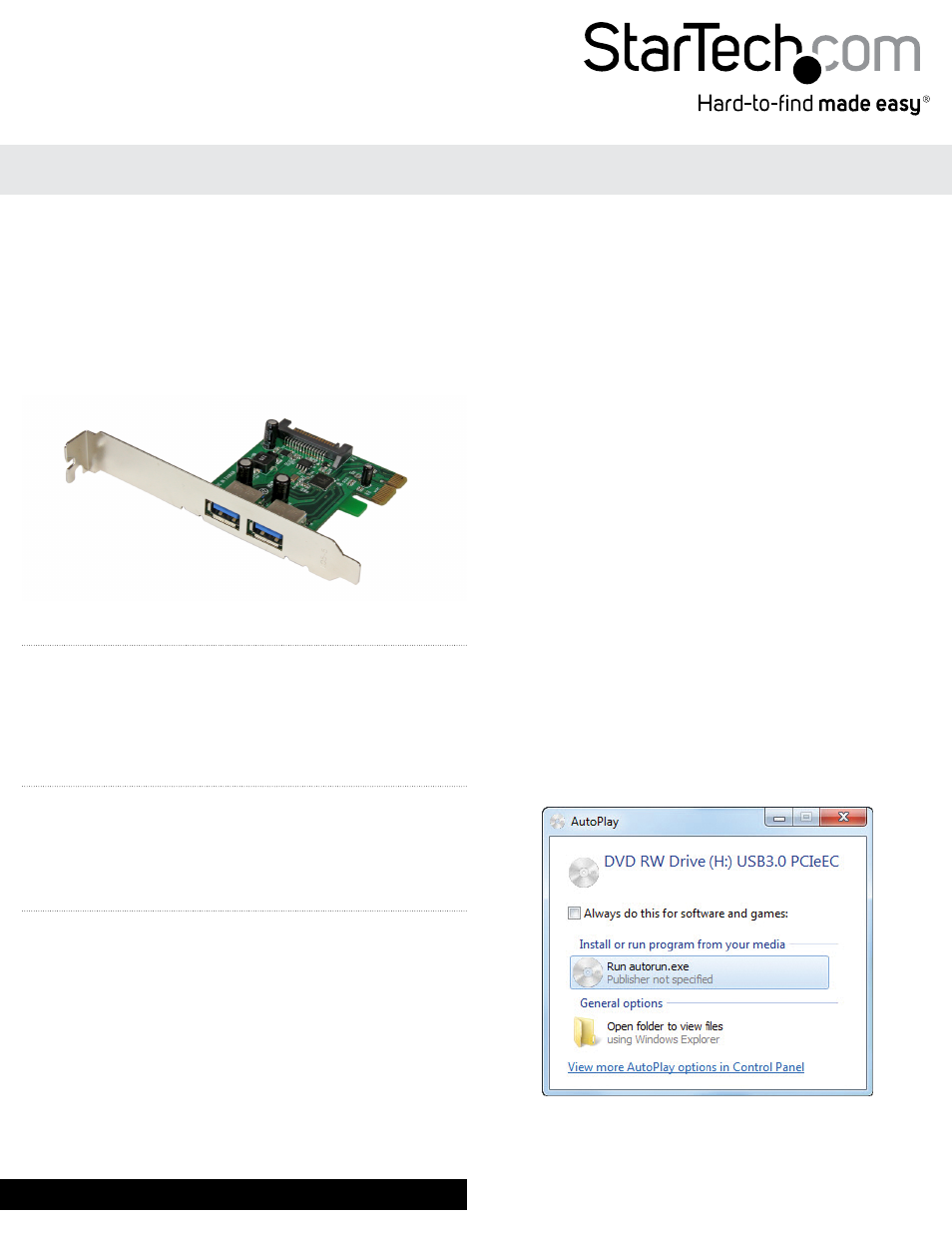Click DVD RW Drive (H:) USB3.0 PCIeEC title
This screenshot has width=952, height=1233.
(721, 862)
